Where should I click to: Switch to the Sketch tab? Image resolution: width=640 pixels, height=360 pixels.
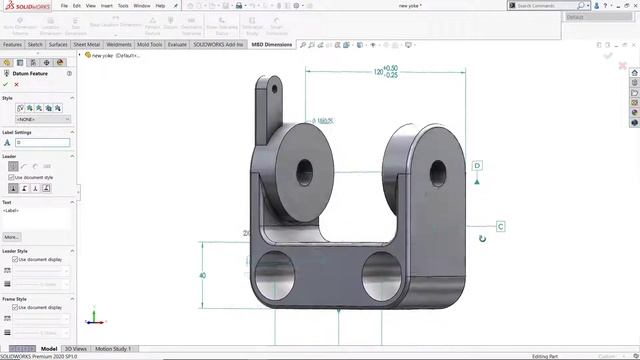[x=35, y=44]
